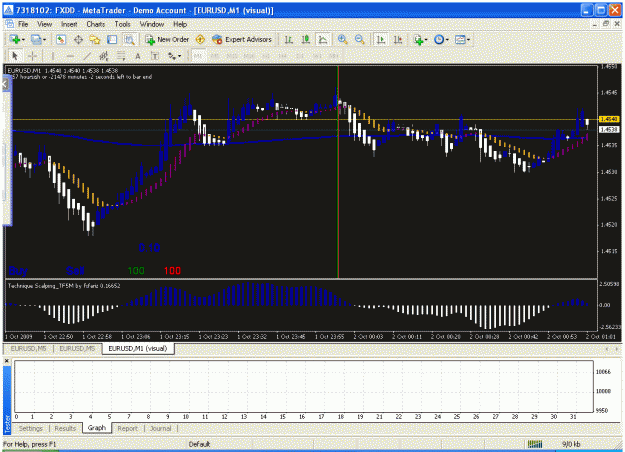The height and width of the screenshot is (452, 625).
Task: Open the Market Watch window icon
Action: [61, 39]
